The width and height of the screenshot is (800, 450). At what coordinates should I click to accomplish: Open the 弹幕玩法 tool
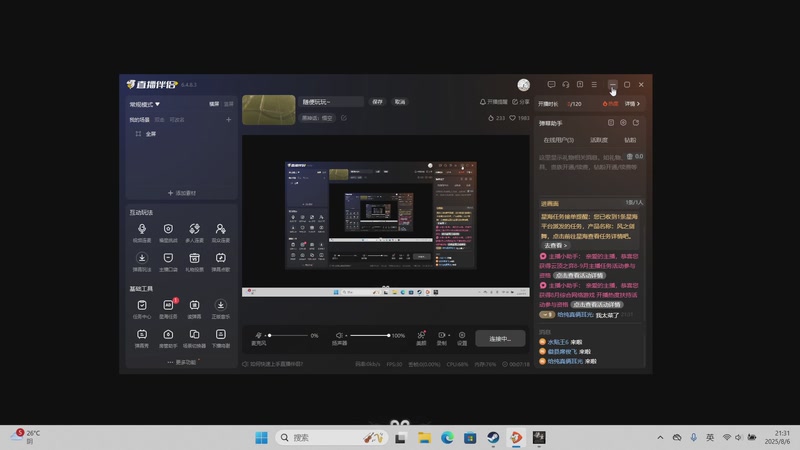click(142, 261)
